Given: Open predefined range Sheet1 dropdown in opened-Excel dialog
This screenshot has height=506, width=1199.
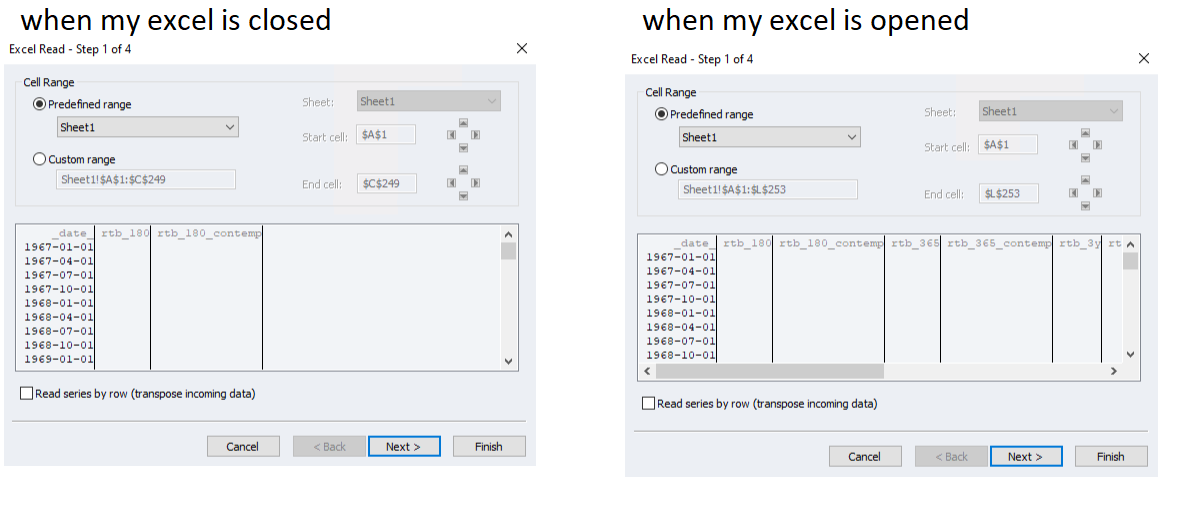Looking at the screenshot, I should tap(769, 137).
